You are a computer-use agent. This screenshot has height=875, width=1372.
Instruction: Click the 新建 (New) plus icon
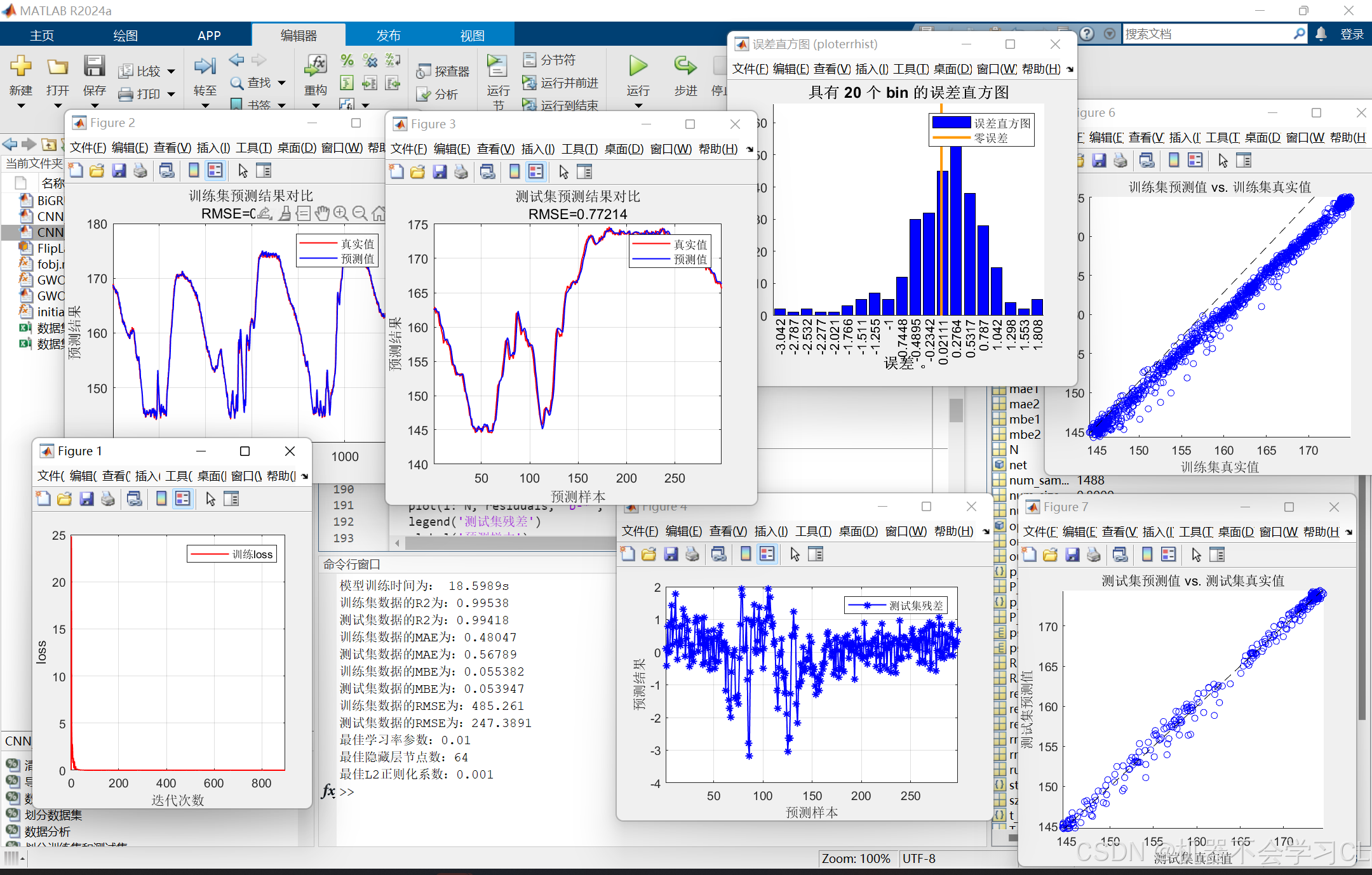point(21,66)
